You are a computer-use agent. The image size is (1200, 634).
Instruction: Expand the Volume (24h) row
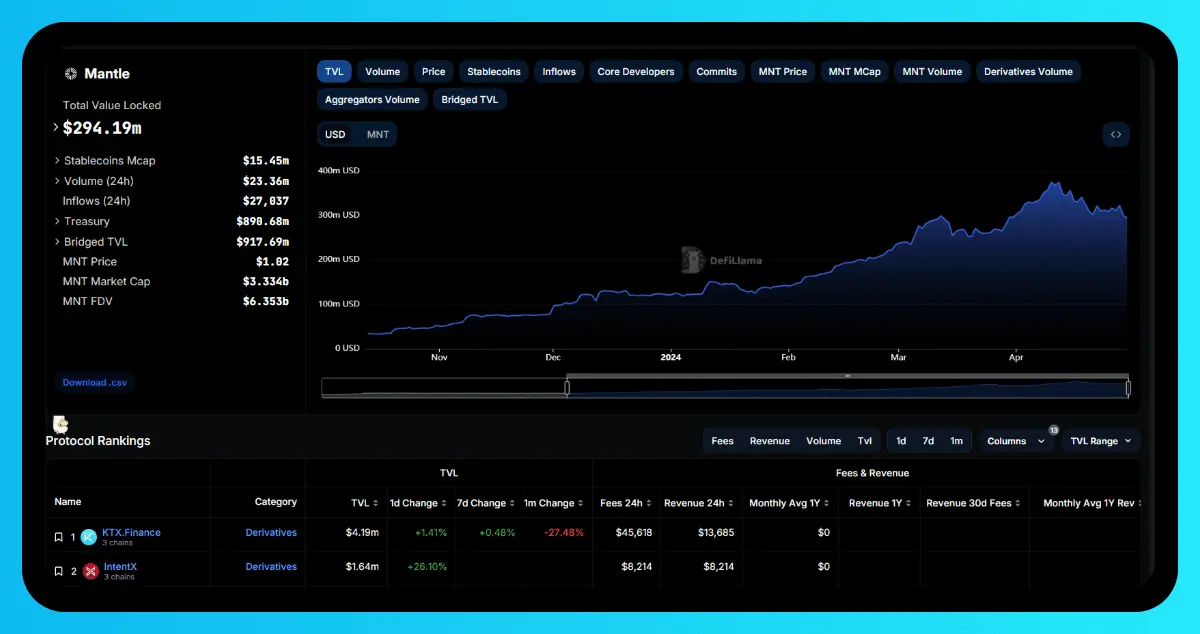pyautogui.click(x=57, y=181)
